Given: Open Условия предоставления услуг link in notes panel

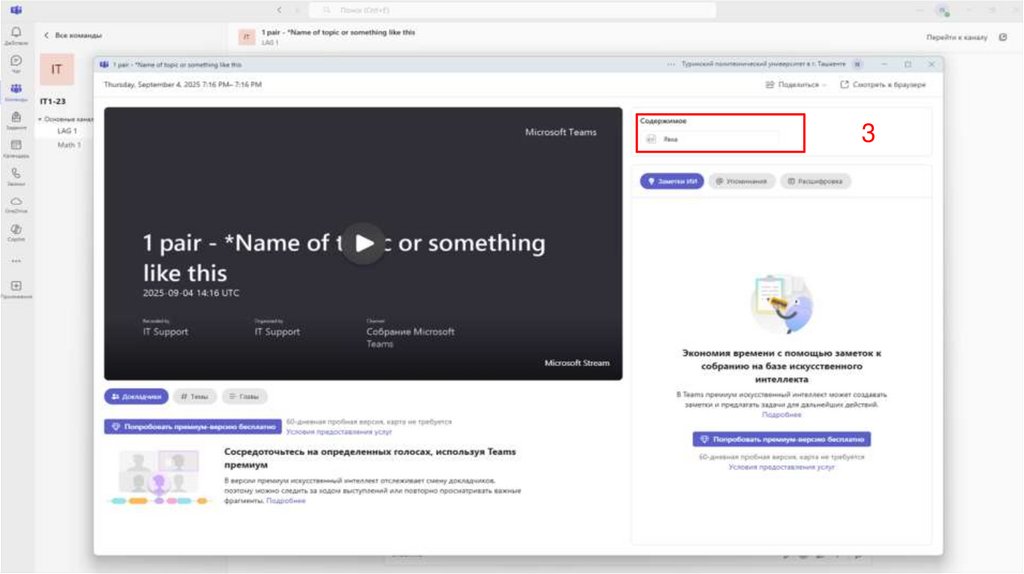Looking at the screenshot, I should [781, 467].
